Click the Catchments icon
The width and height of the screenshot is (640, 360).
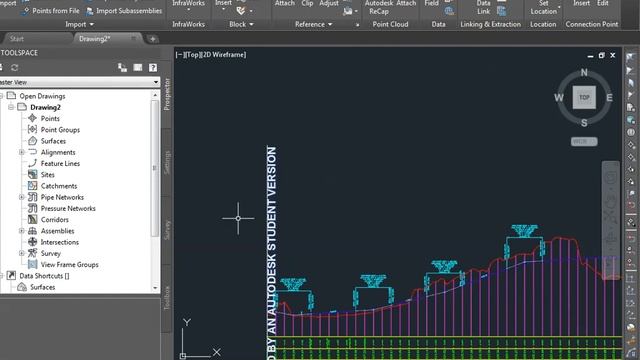click(x=32, y=186)
